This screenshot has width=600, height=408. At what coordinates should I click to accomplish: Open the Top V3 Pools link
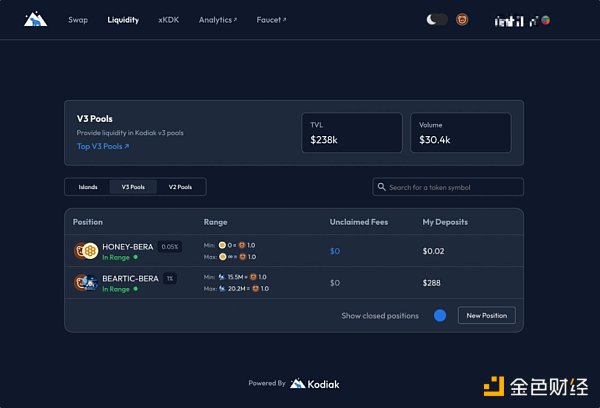coord(103,146)
